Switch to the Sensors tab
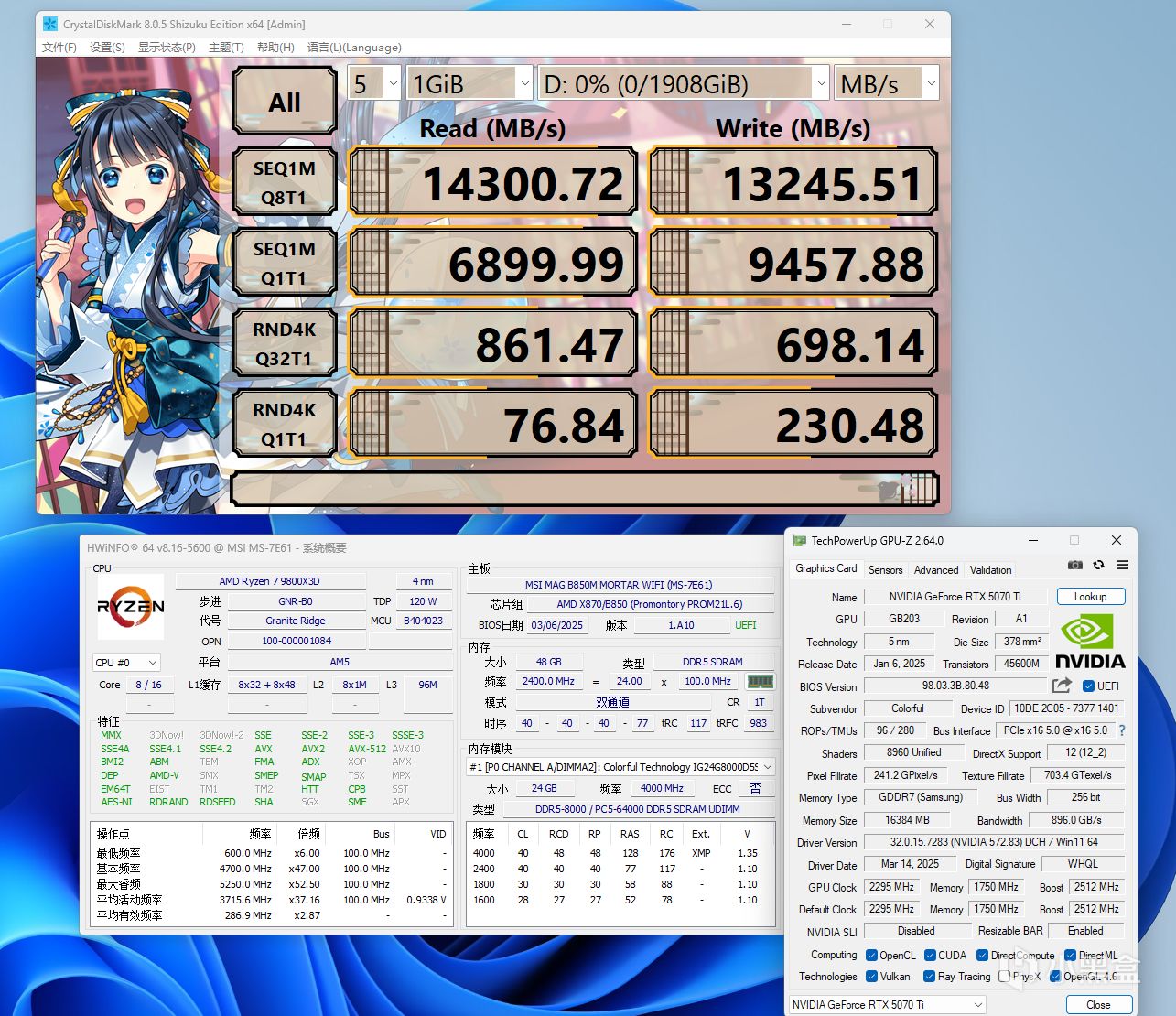Viewport: 1176px width, 1016px height. pos(885,569)
